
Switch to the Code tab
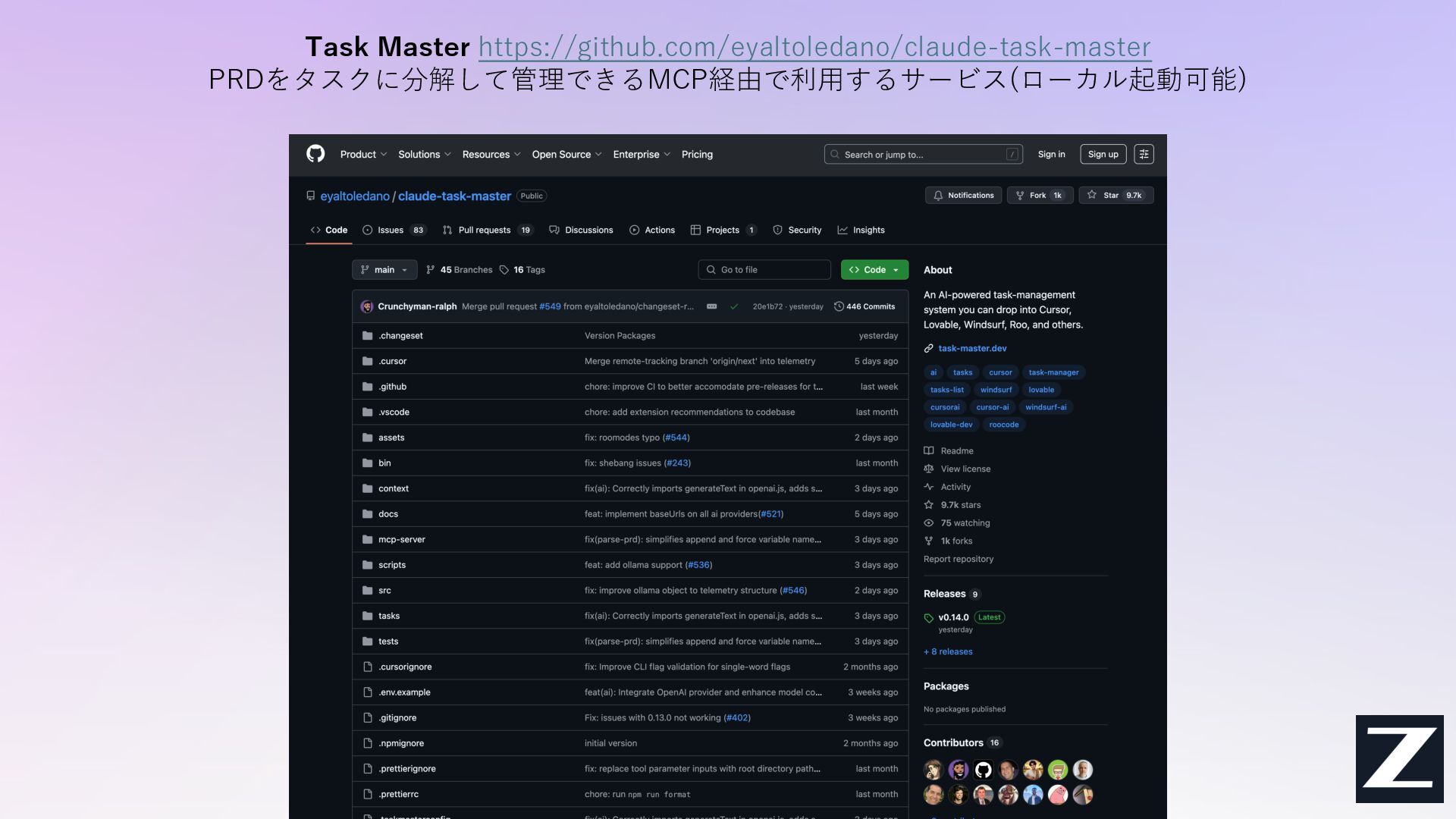click(329, 230)
